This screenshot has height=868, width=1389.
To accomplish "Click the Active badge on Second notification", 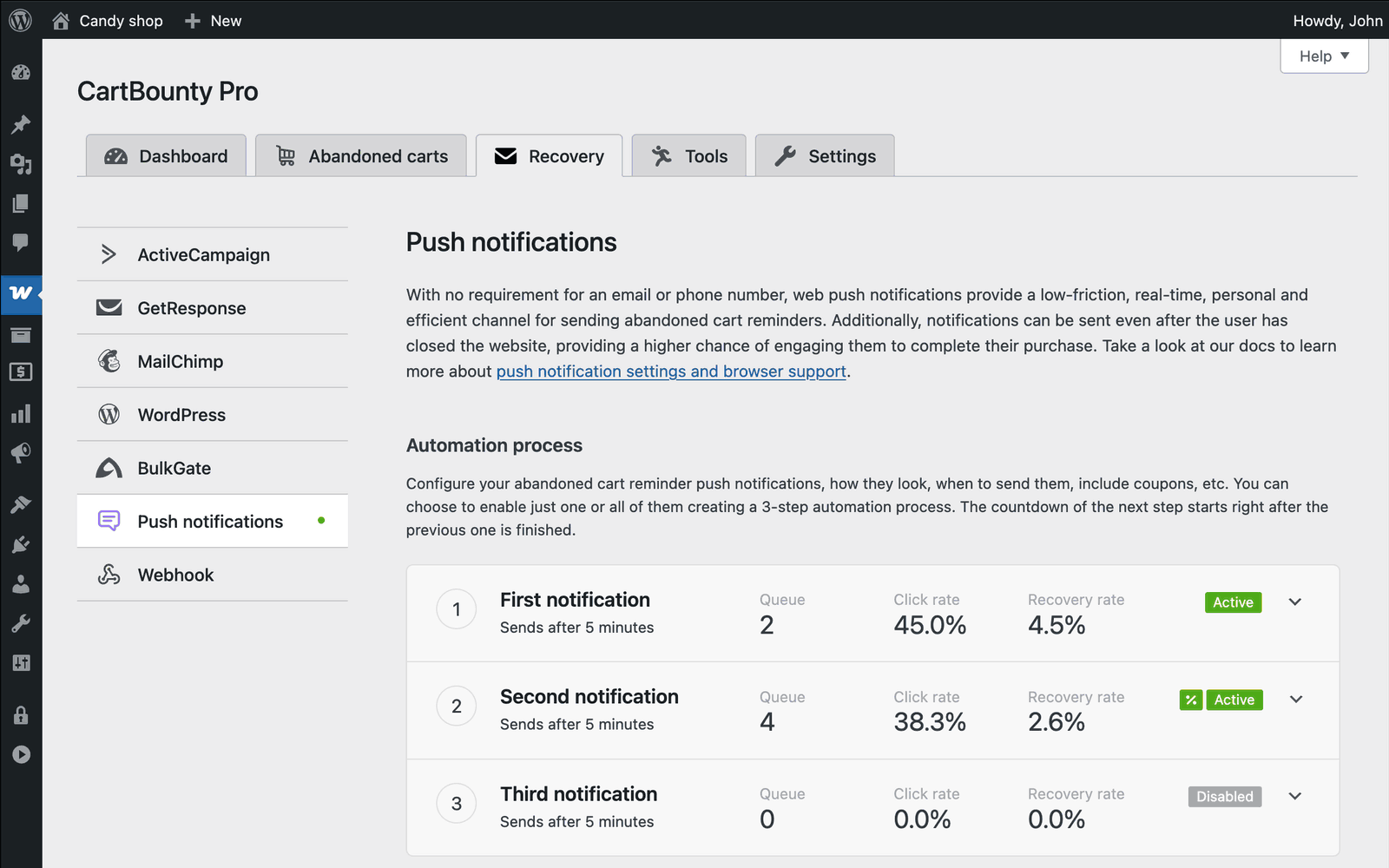I will coord(1234,700).
